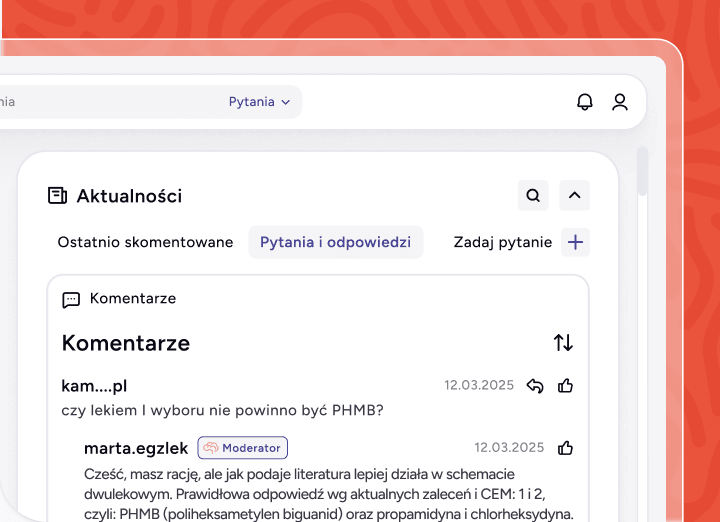
Task: Click the Aktualności heading text
Action: pos(129,196)
